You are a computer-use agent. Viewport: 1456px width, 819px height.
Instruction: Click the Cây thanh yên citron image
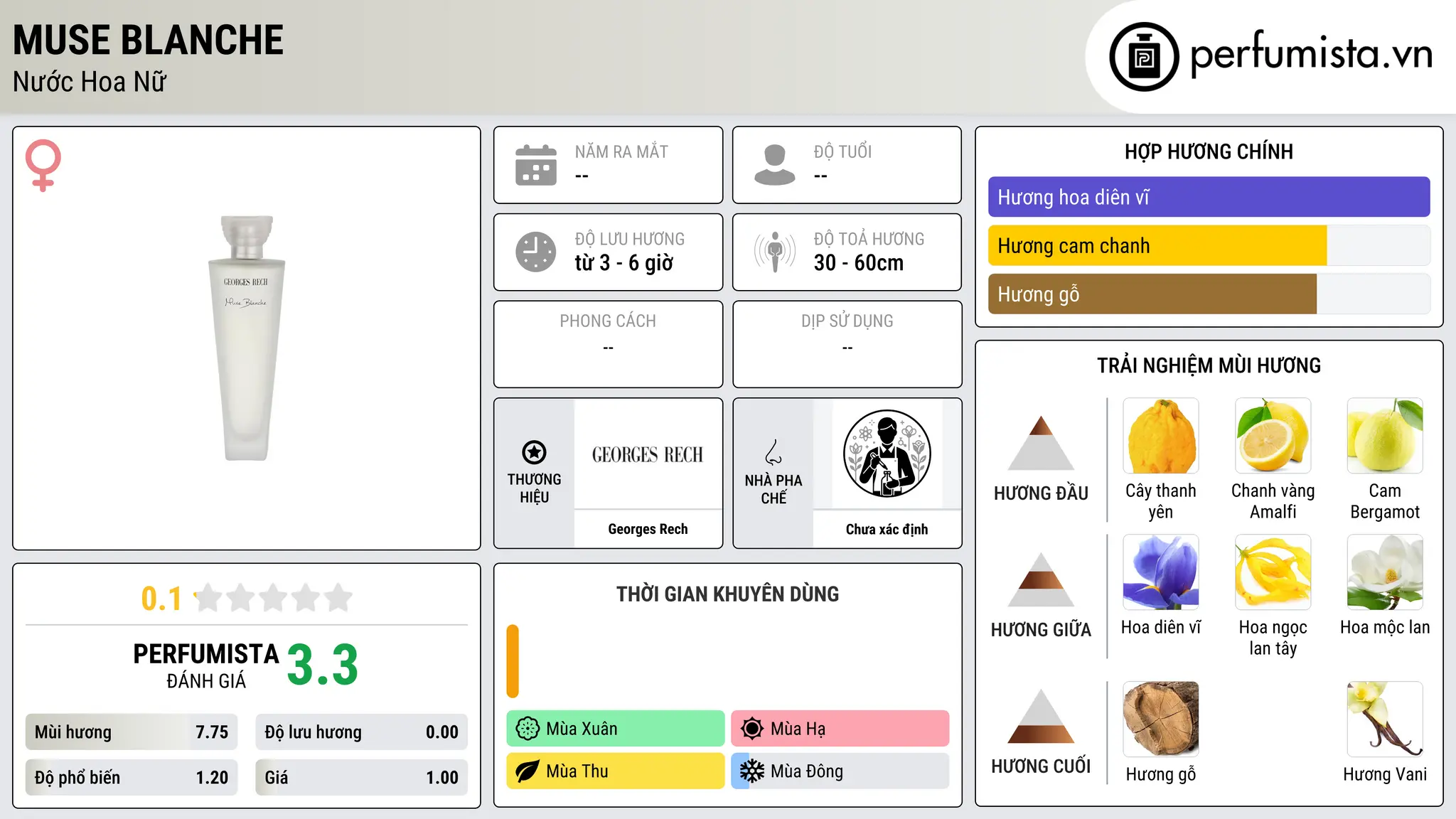click(1161, 436)
